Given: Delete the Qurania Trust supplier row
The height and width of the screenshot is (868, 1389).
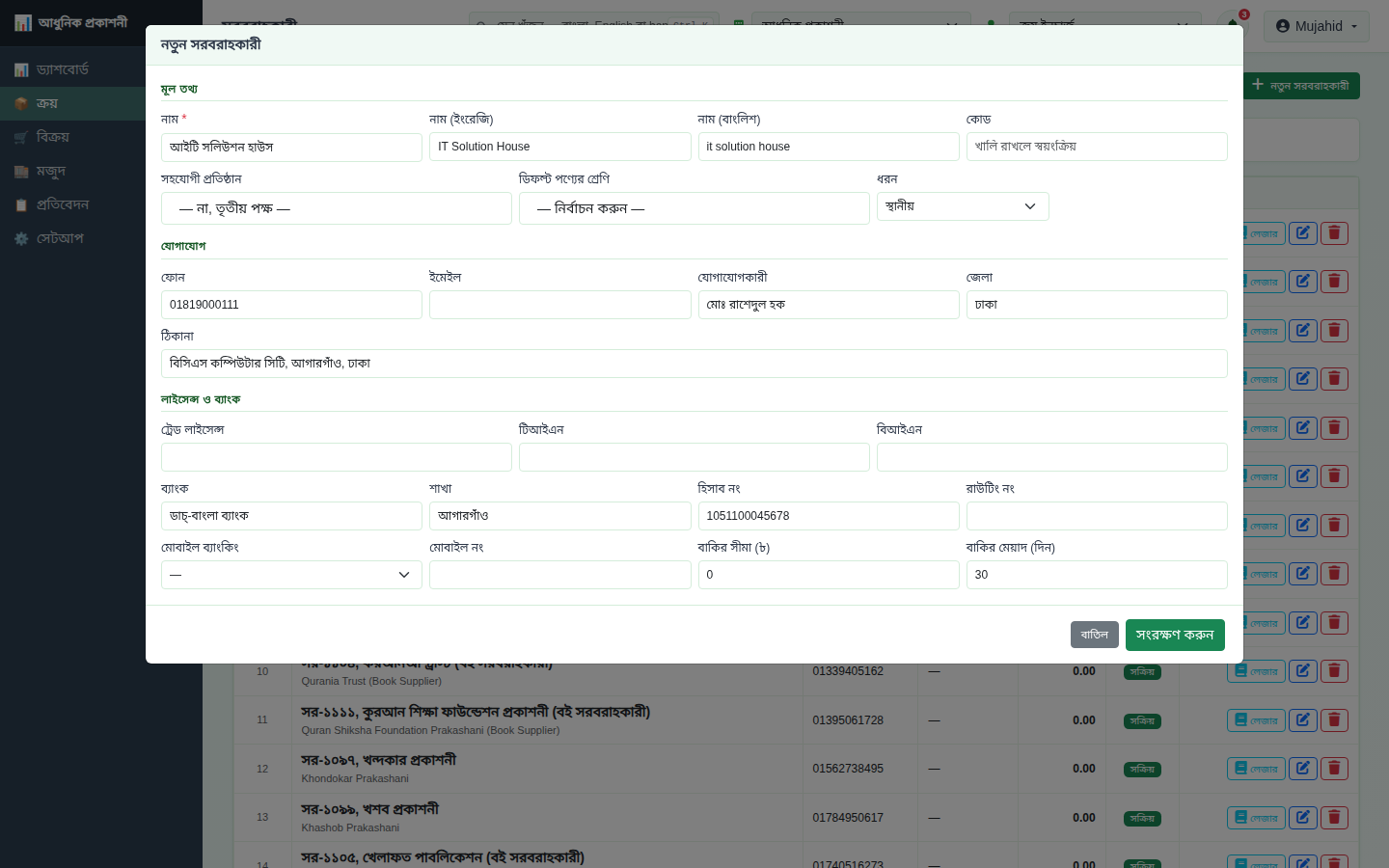Looking at the screenshot, I should [1334, 670].
